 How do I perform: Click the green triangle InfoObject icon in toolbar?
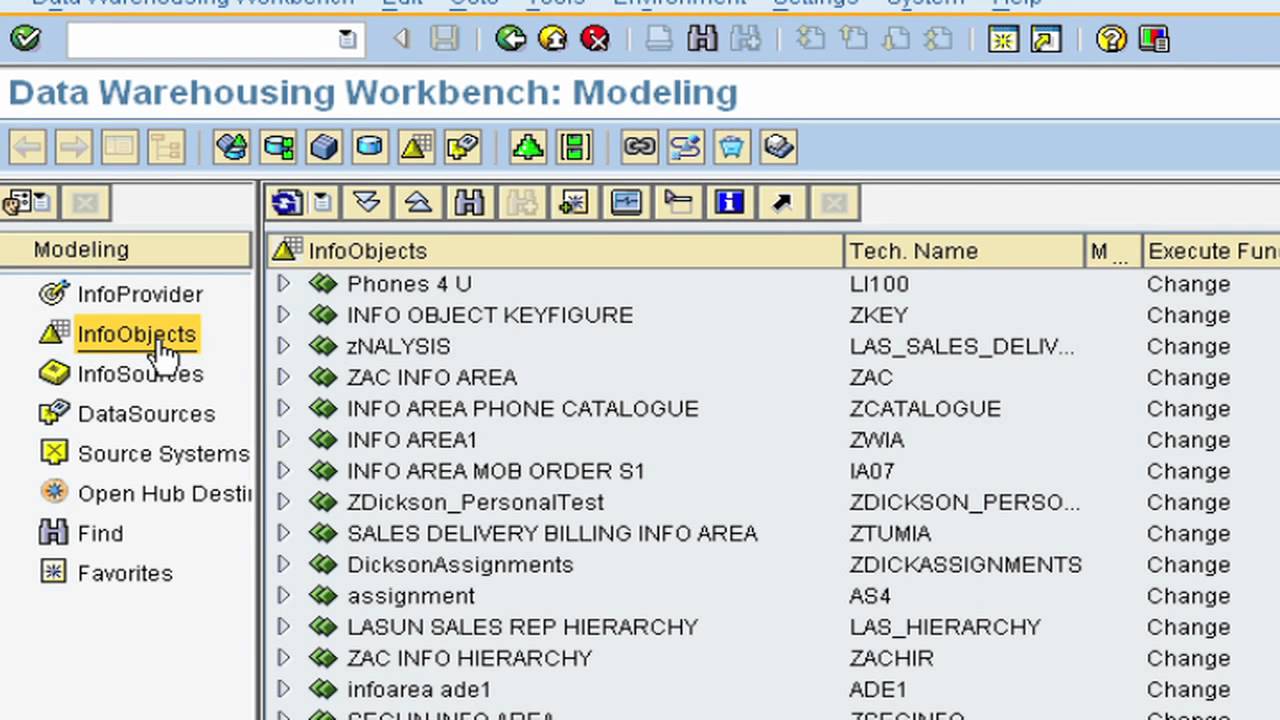coord(527,147)
